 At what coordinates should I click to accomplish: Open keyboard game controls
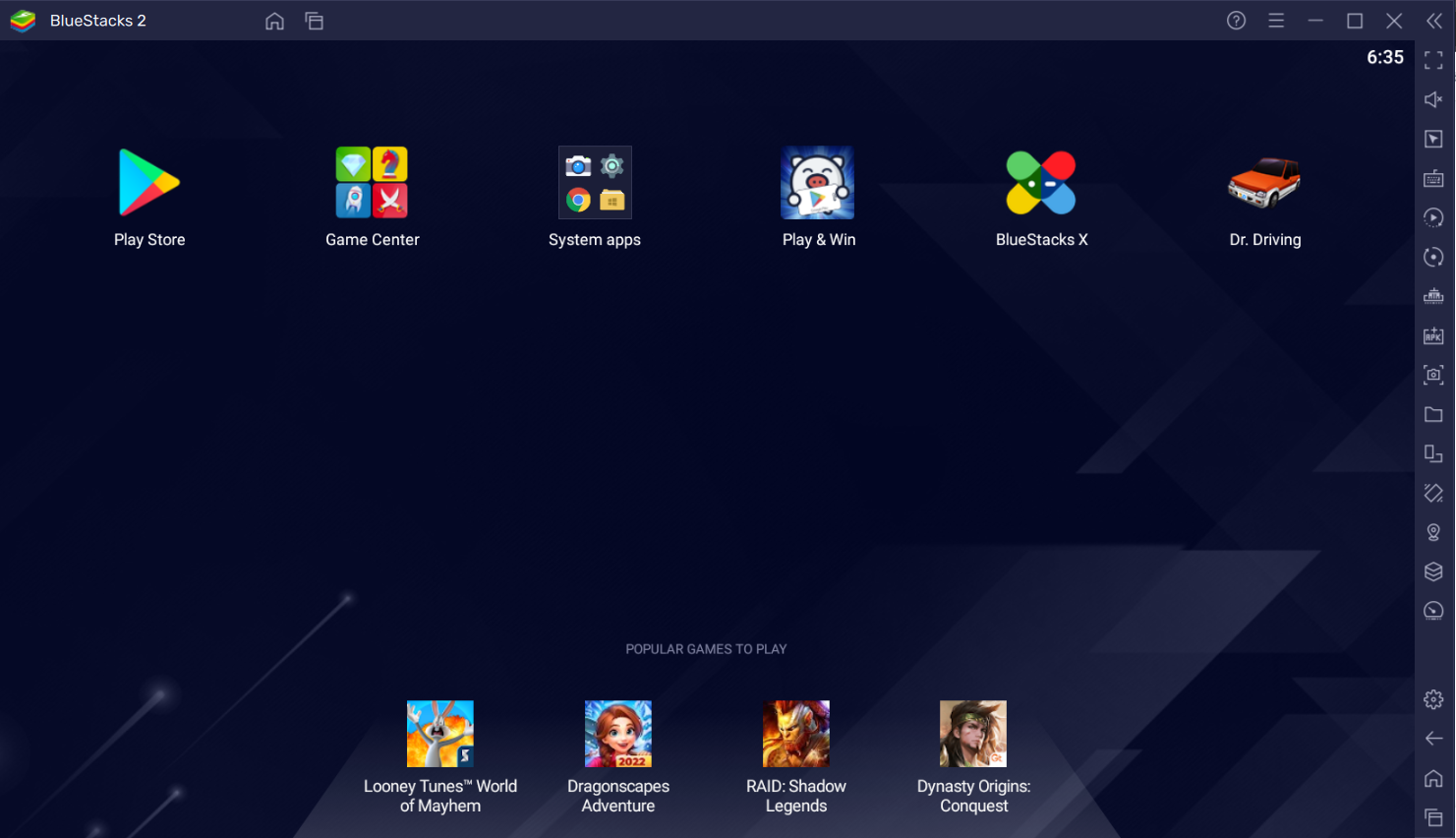click(1433, 178)
